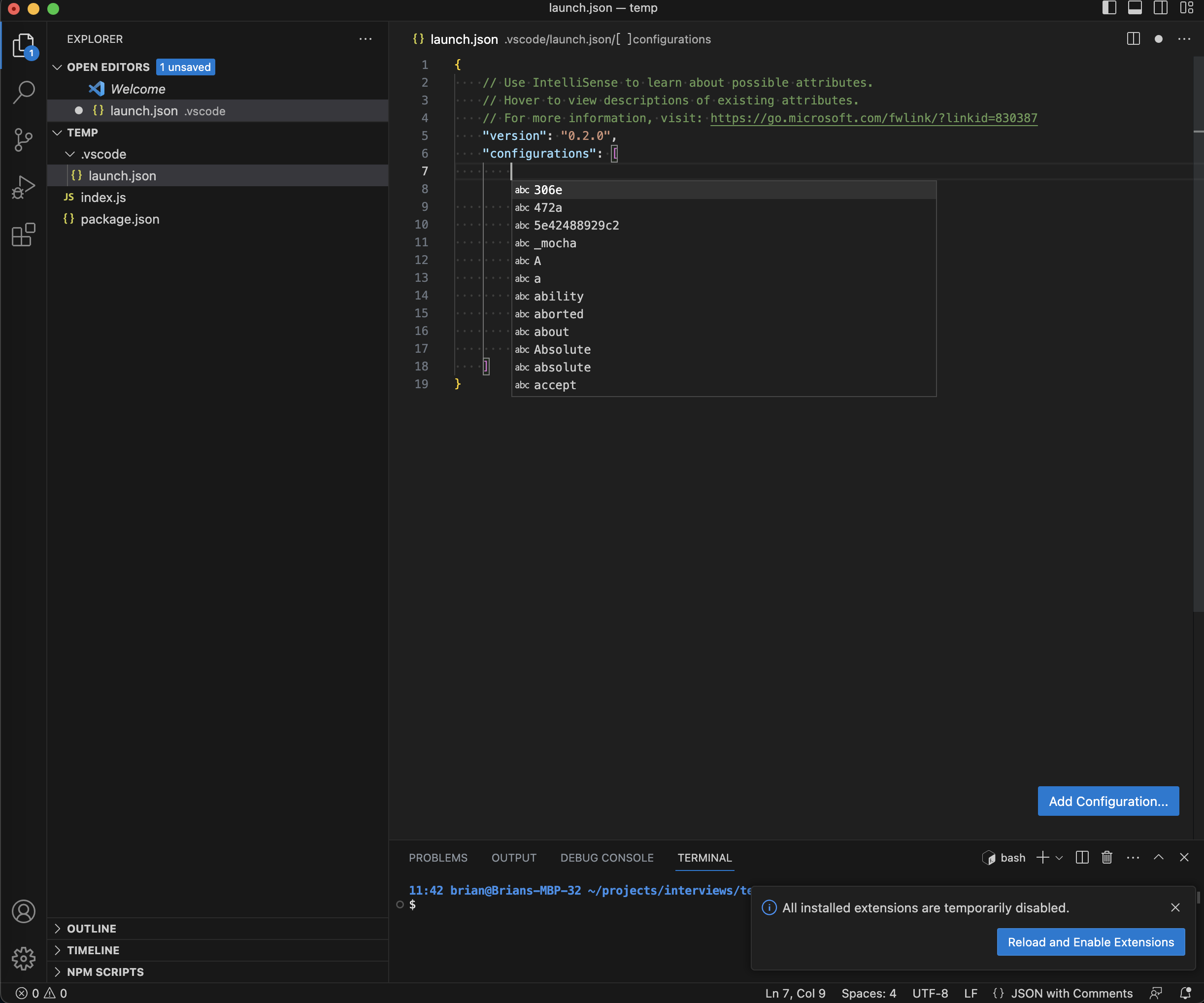The height and width of the screenshot is (1003, 1204).
Task: Toggle the primary sidebar visibility
Action: coord(1110,8)
